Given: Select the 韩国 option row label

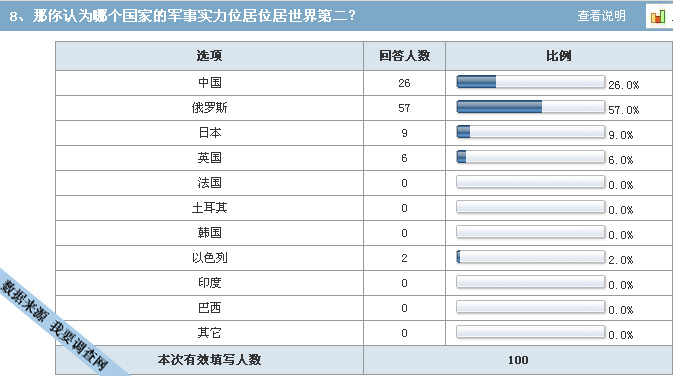Looking at the screenshot, I should (x=209, y=233).
